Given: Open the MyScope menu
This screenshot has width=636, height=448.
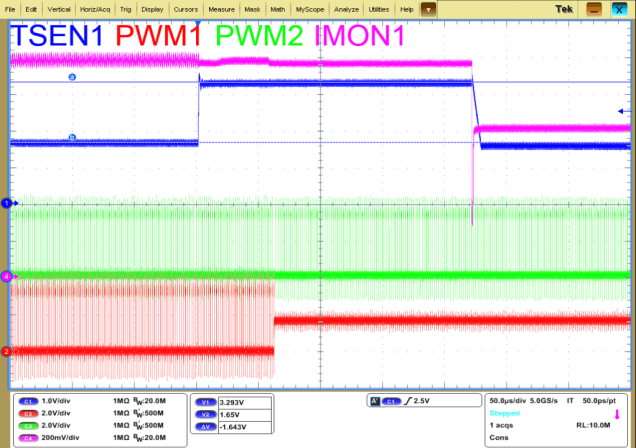Looking at the screenshot, I should (309, 8).
